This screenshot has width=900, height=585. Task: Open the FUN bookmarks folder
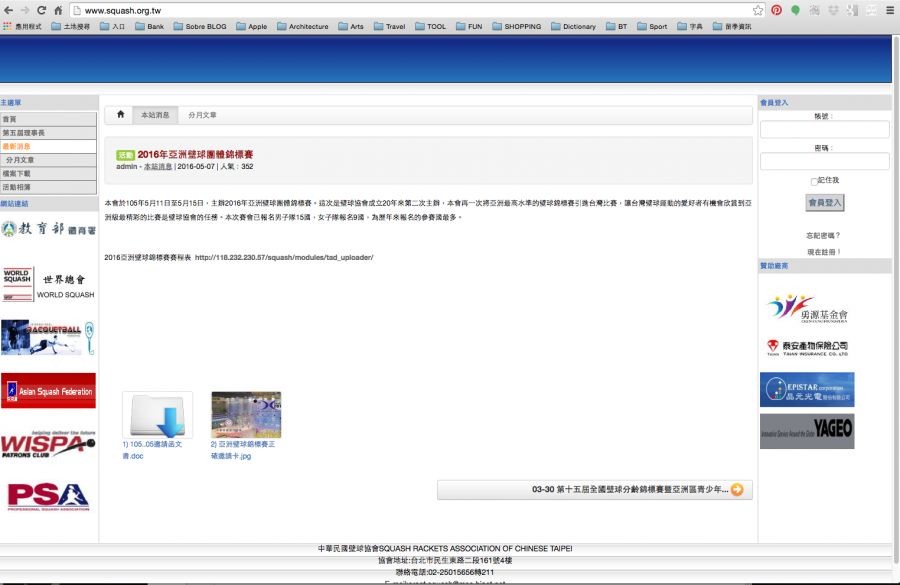(x=469, y=26)
